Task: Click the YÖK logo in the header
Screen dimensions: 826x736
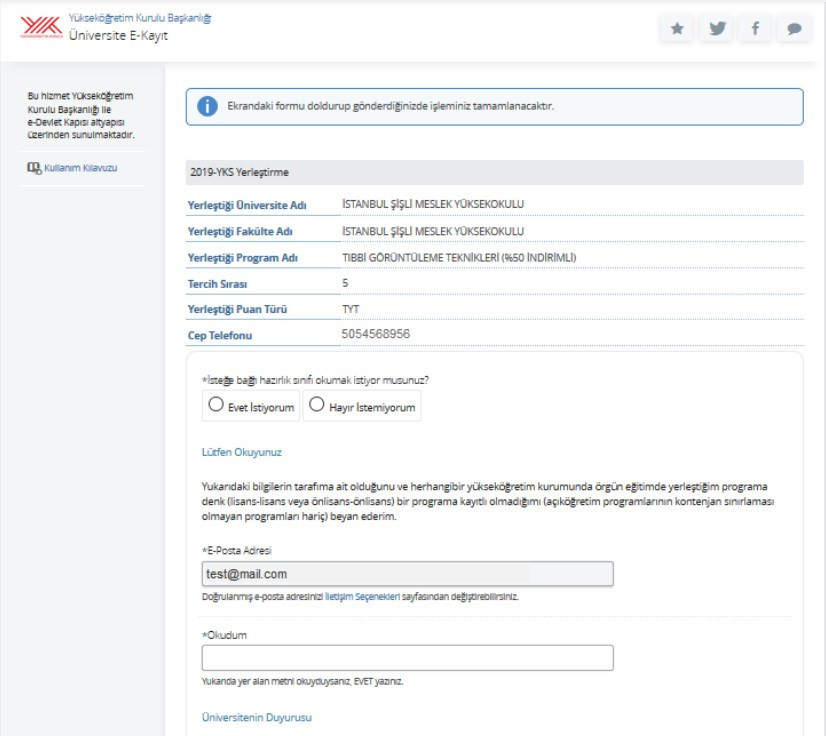Action: click(40, 27)
